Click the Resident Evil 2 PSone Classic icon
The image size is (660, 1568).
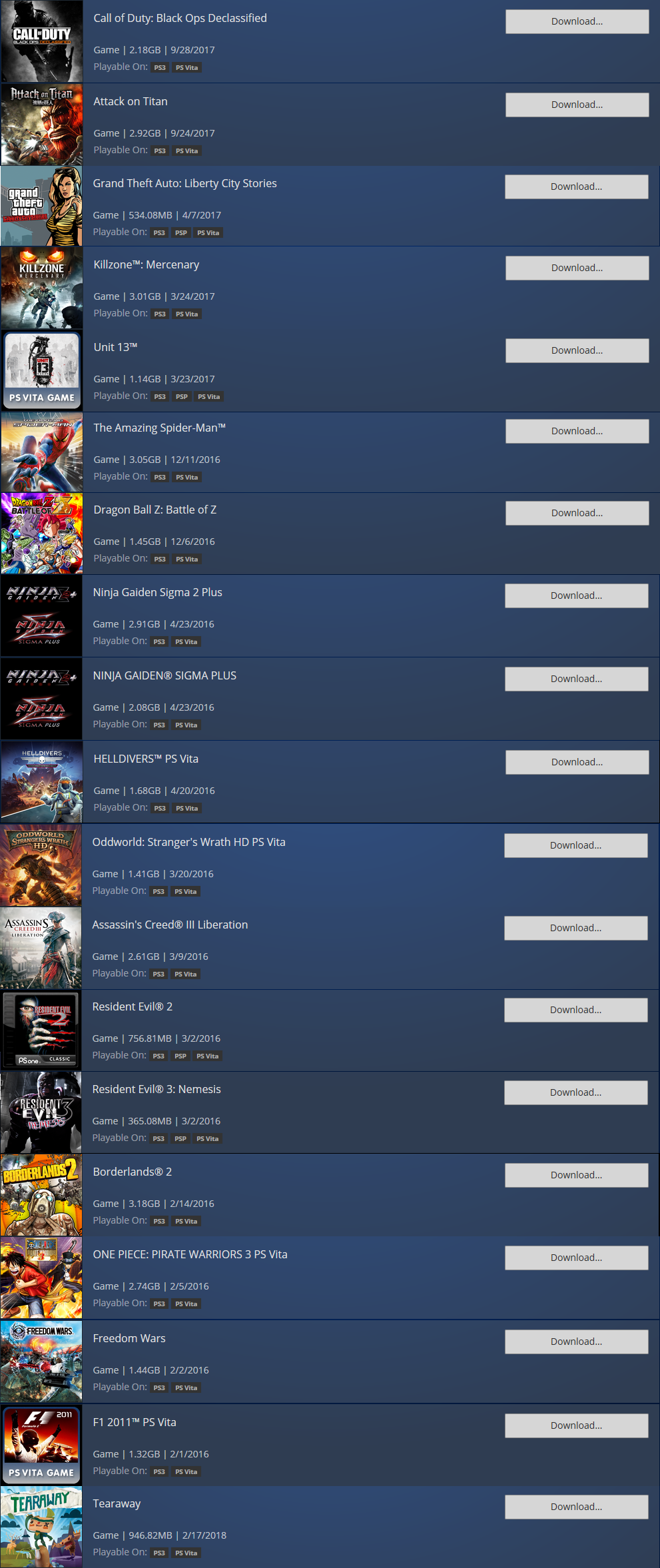tap(41, 1030)
